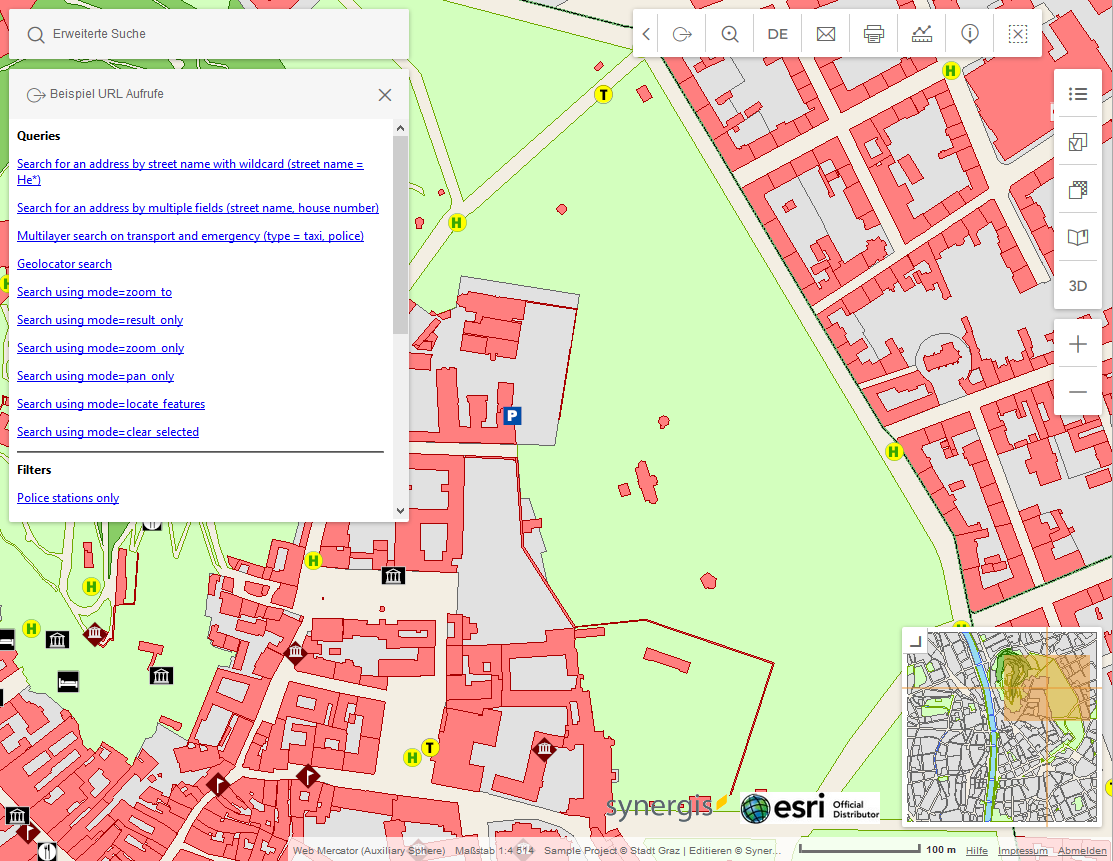1113x861 pixels.
Task: Open the bookmarks book icon
Action: tap(1078, 238)
